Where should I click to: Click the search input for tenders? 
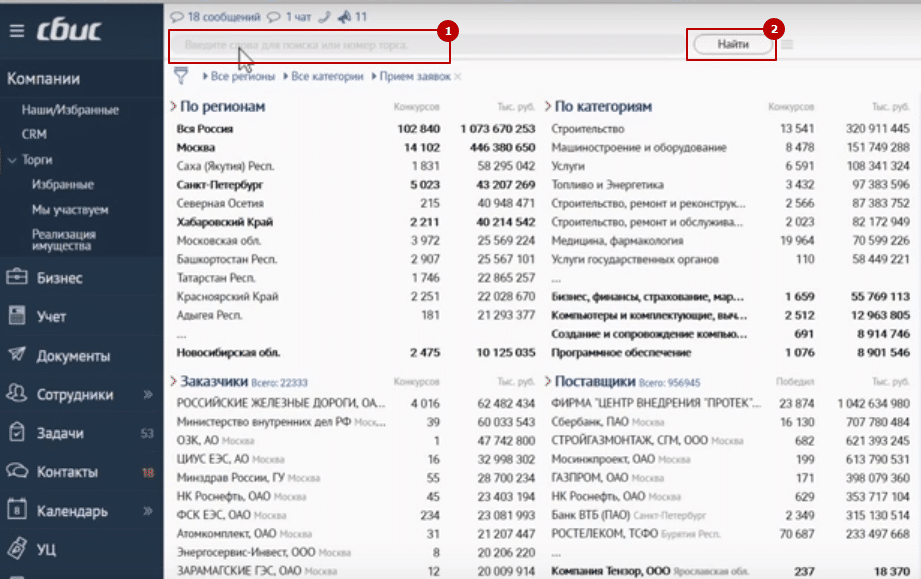[428, 45]
